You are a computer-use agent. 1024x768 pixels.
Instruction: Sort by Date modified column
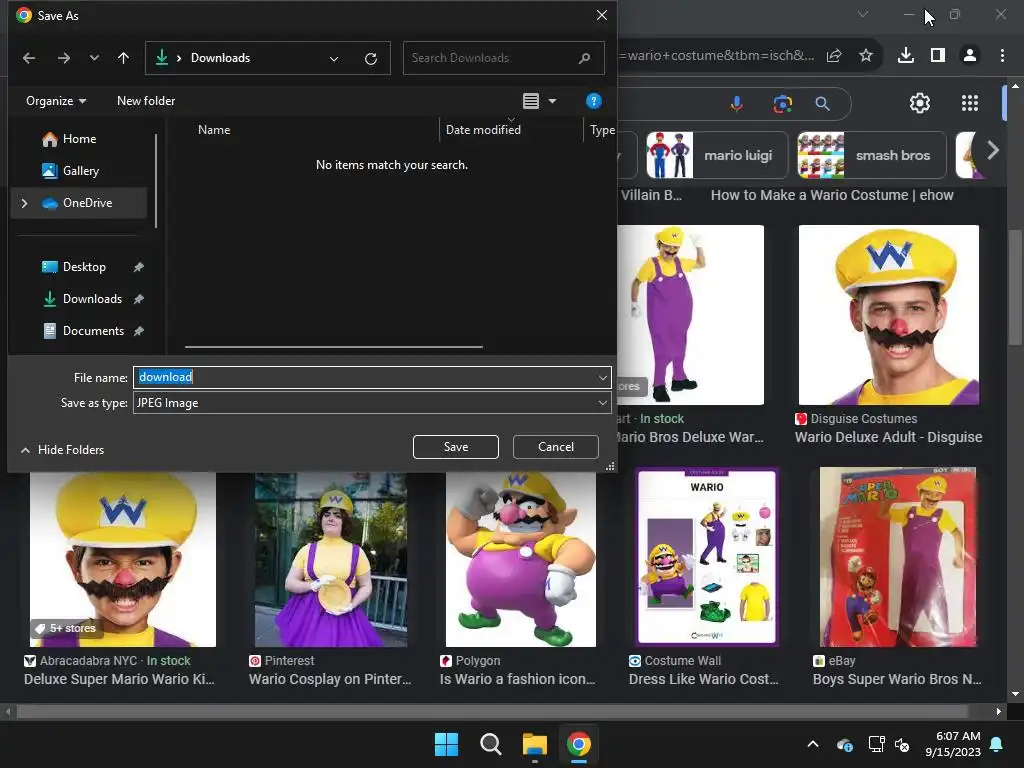click(483, 129)
